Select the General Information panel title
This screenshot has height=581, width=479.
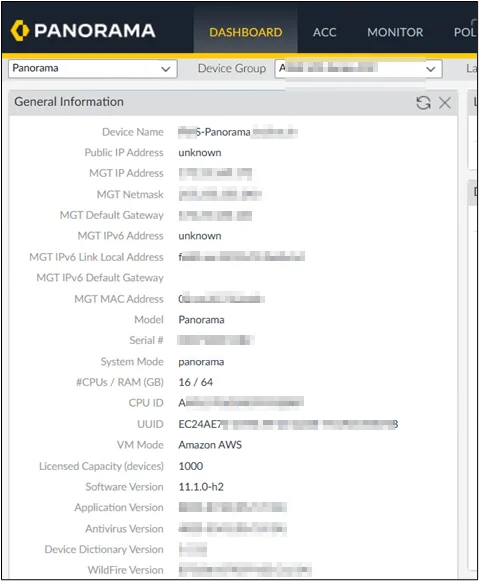69,102
